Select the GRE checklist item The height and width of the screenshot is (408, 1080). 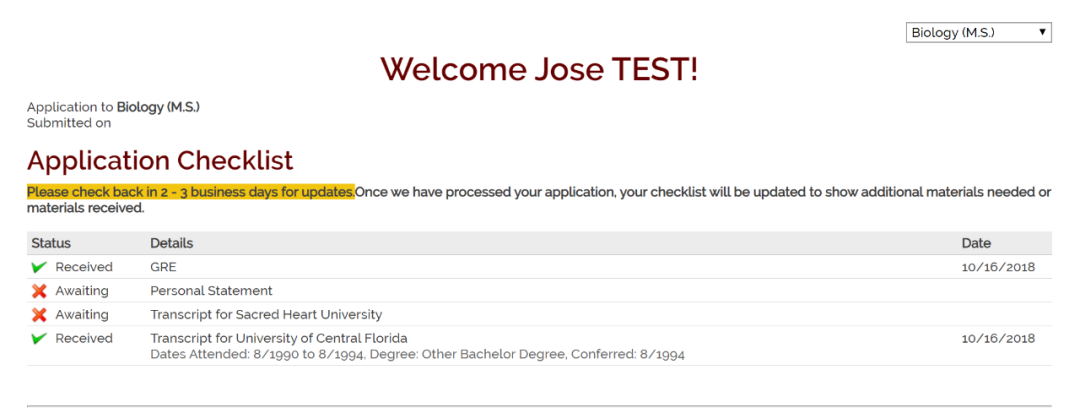coord(162,267)
